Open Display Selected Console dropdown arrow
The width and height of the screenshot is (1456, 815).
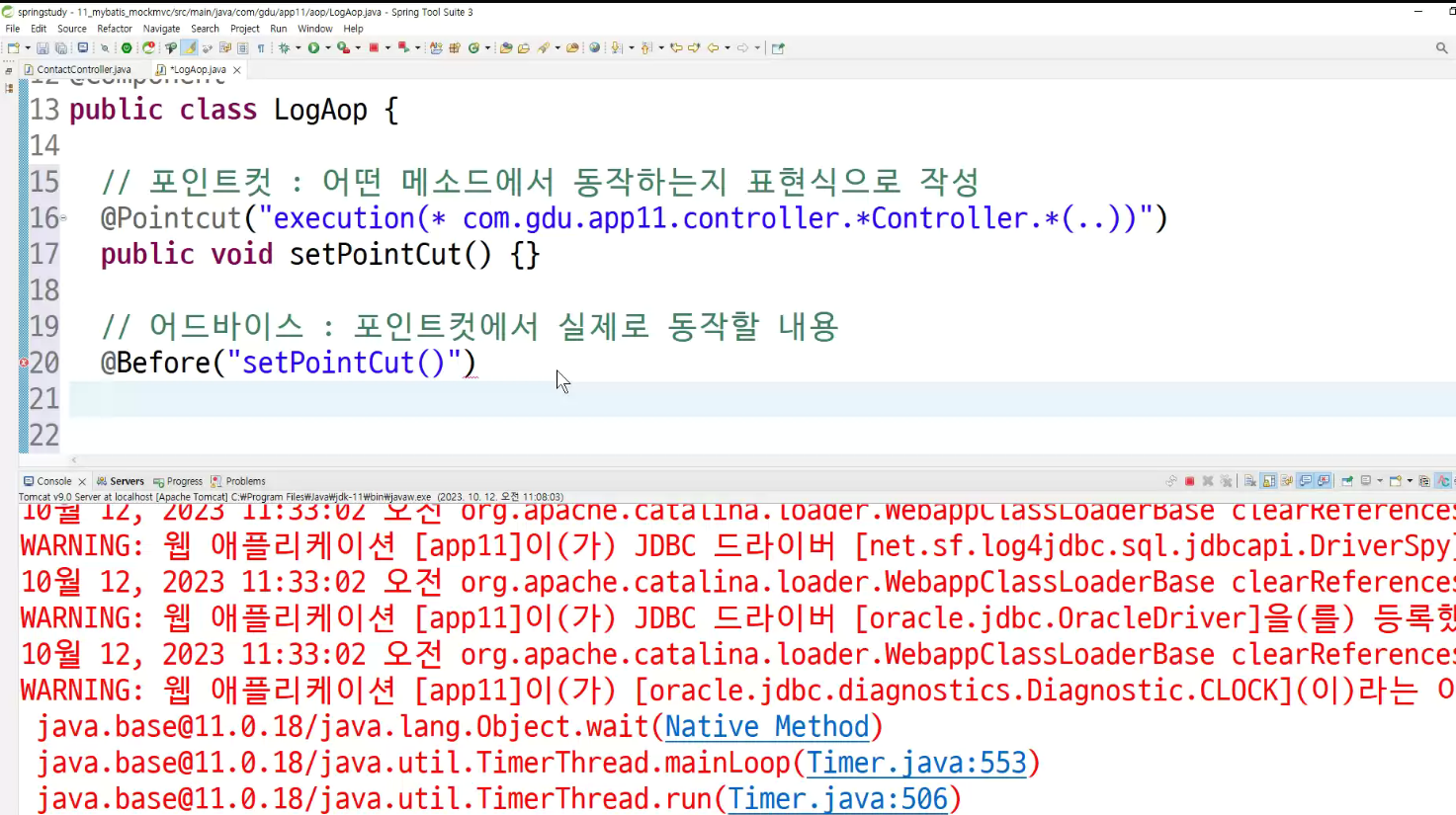point(1380,481)
